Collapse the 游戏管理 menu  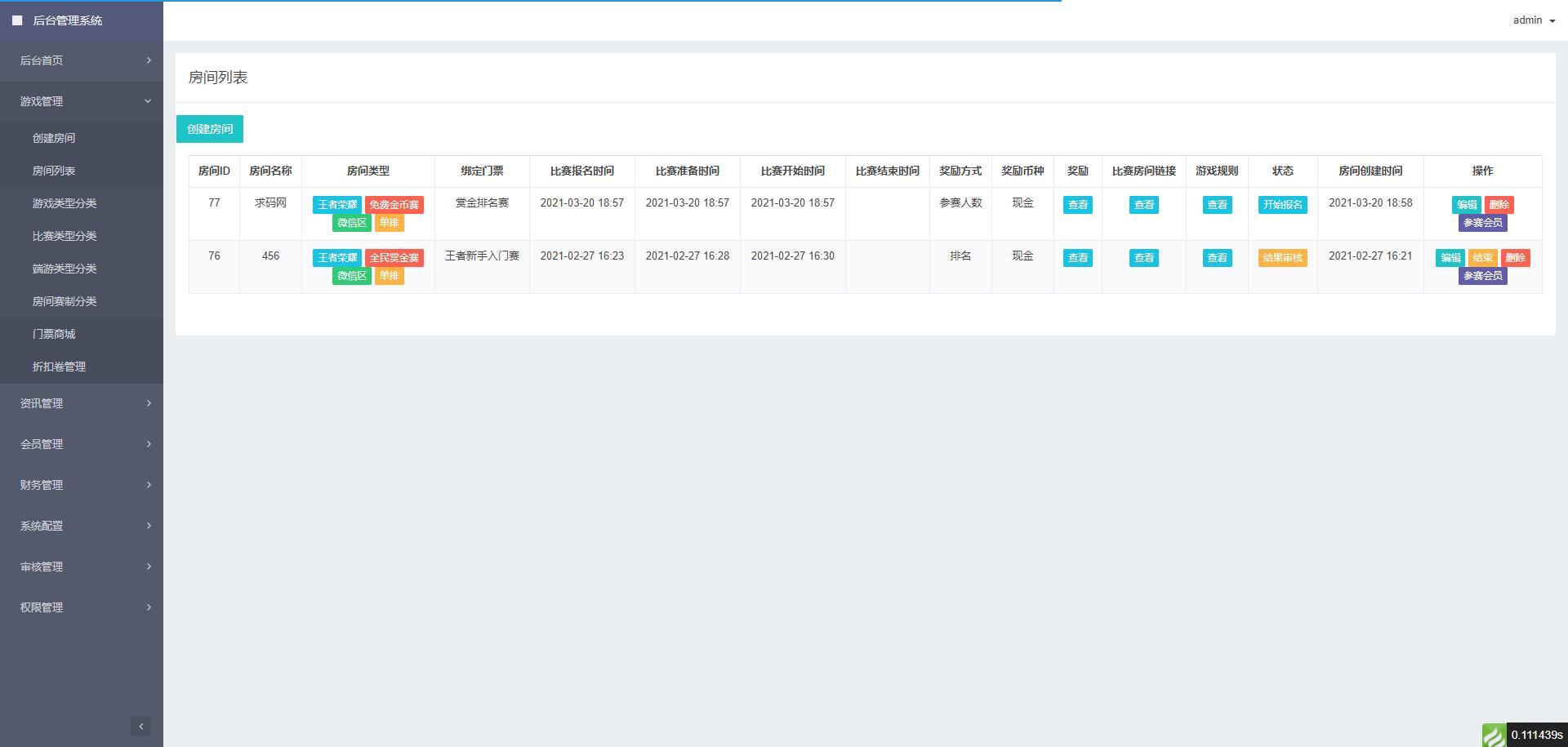82,101
